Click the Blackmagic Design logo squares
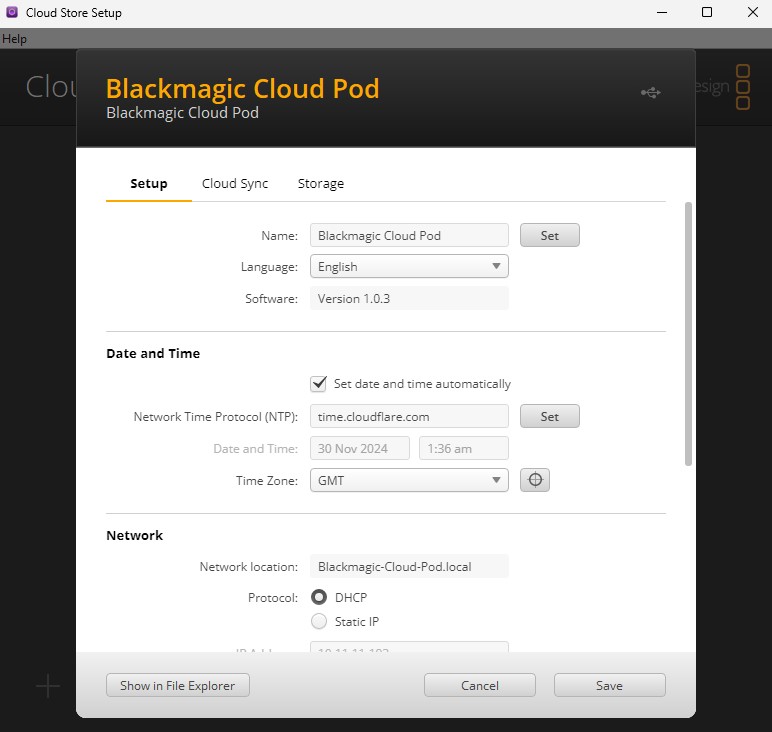The image size is (772, 732). 742,87
